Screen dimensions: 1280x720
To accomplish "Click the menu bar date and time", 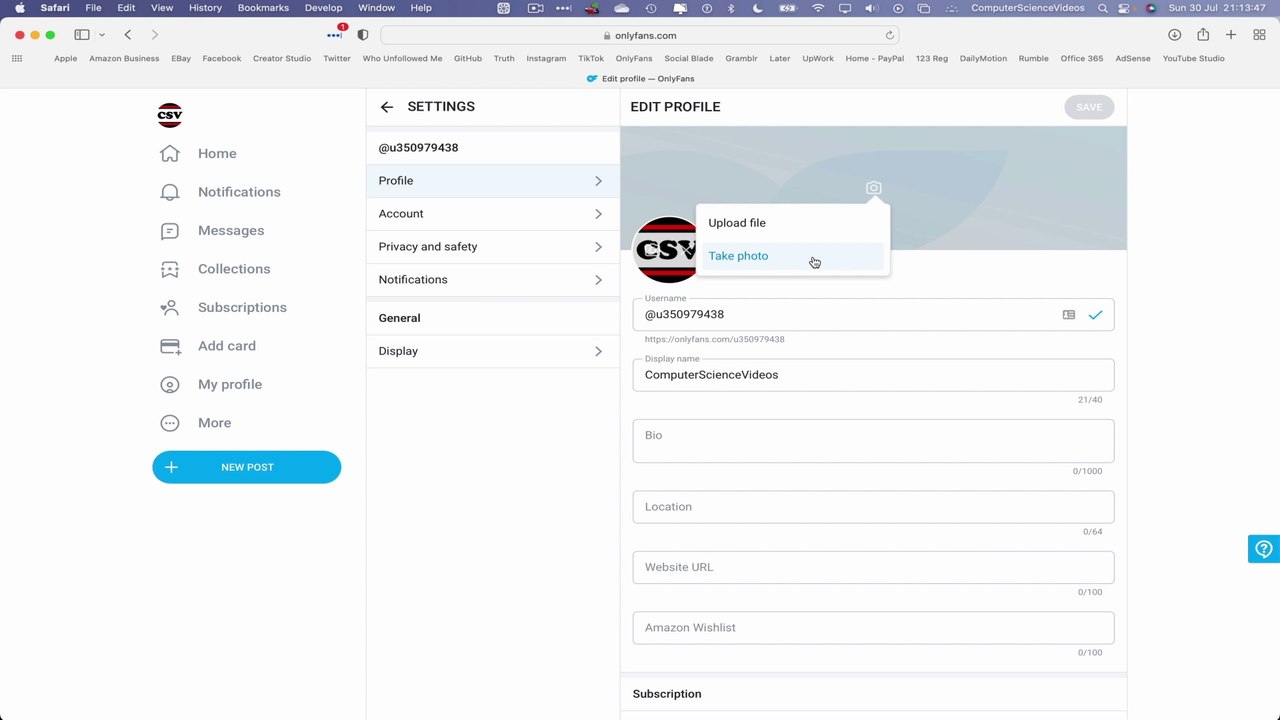I will [x=1221, y=8].
